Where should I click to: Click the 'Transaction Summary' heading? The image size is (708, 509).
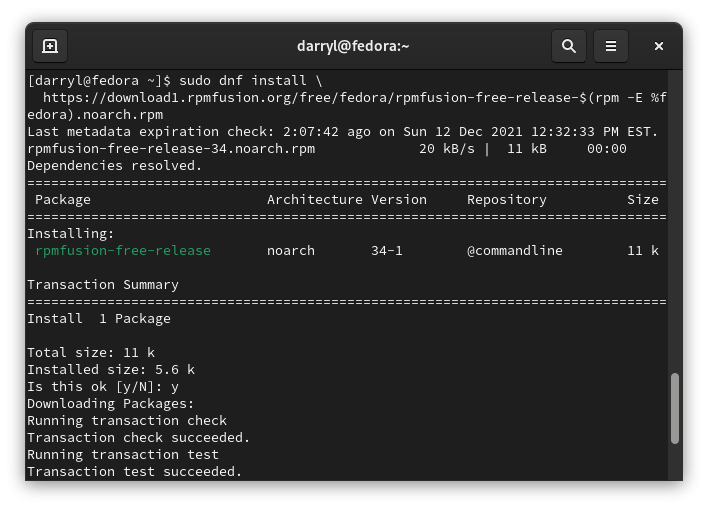[103, 285]
